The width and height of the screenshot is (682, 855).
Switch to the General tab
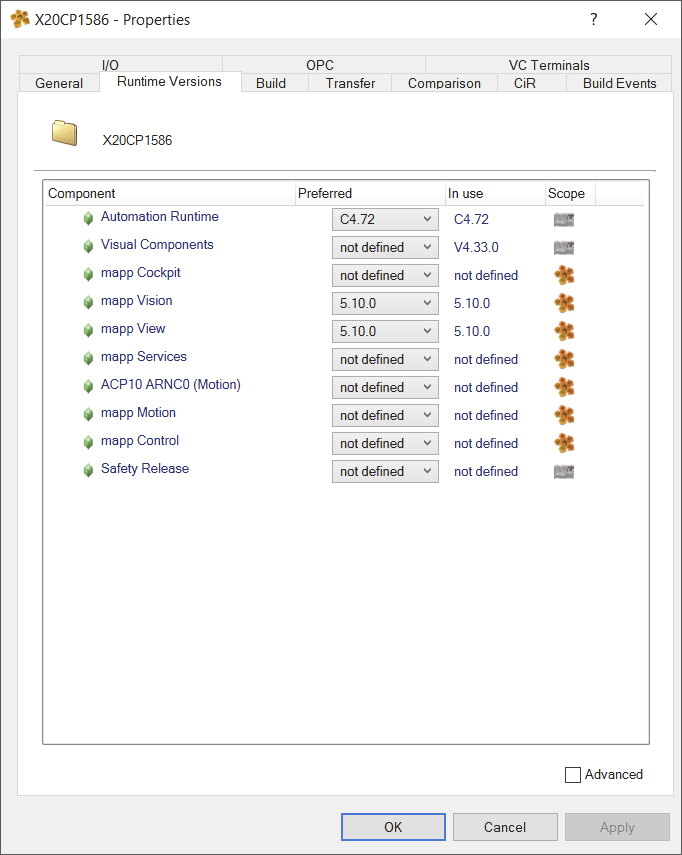click(x=59, y=83)
